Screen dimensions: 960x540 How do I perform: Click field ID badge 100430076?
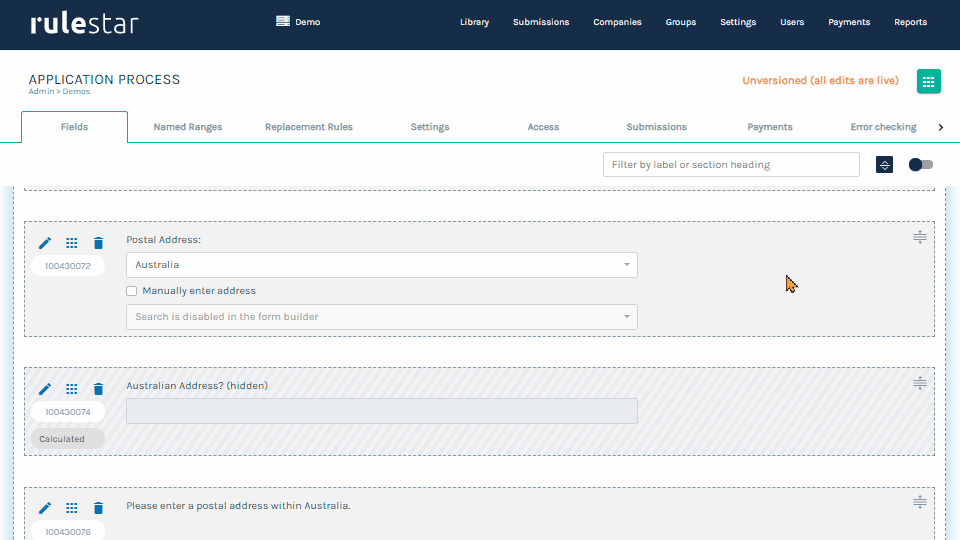[x=68, y=531]
